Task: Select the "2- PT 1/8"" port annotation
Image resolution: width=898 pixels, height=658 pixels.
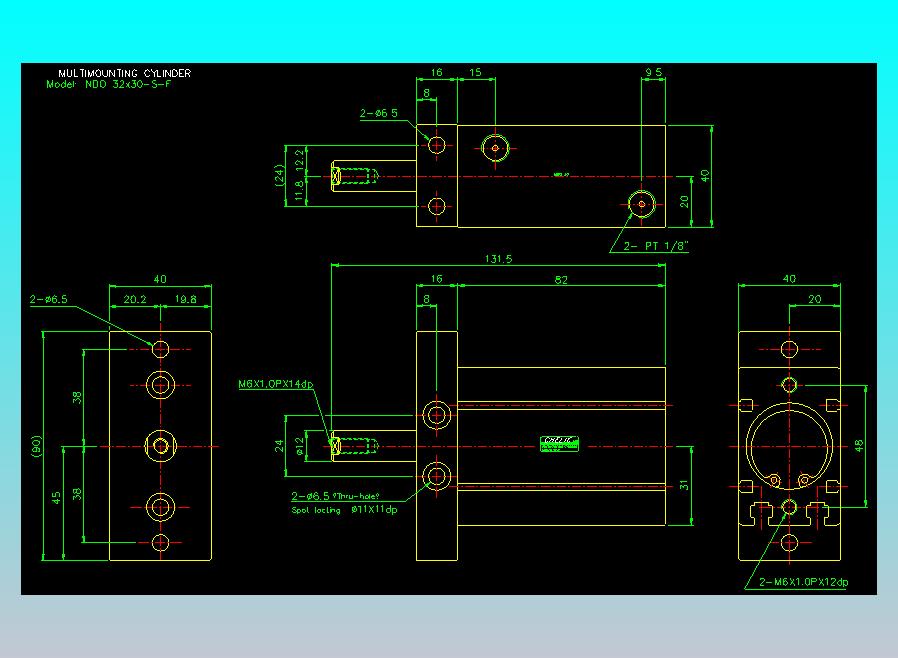Action: [x=656, y=246]
